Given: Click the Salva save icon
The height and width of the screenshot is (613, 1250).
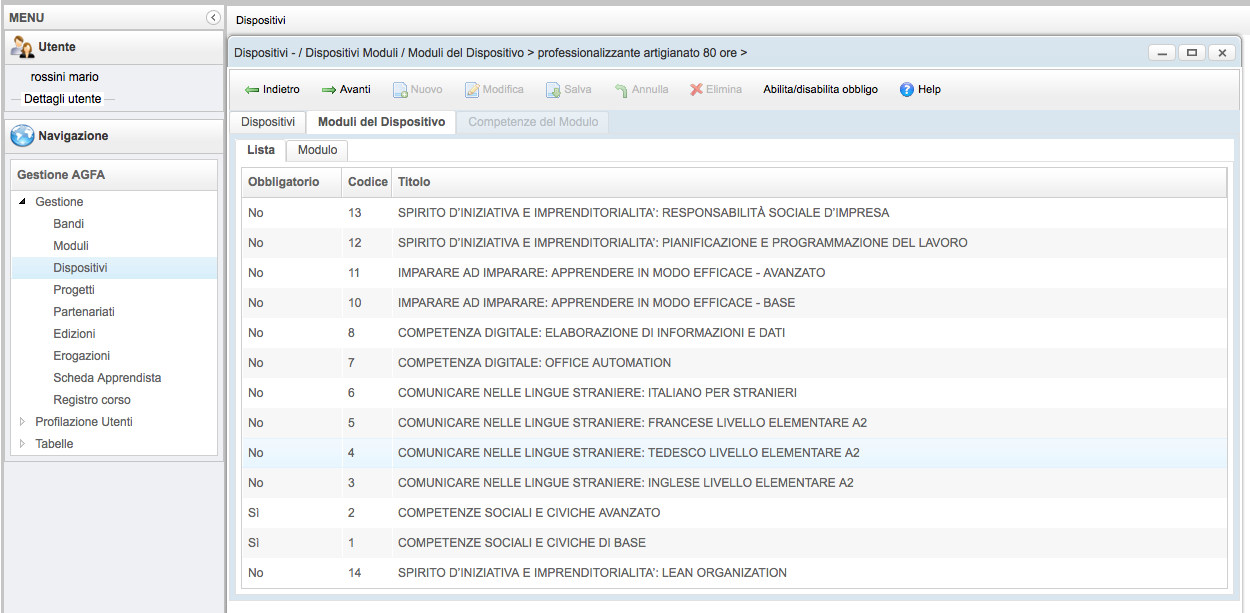Looking at the screenshot, I should [553, 90].
